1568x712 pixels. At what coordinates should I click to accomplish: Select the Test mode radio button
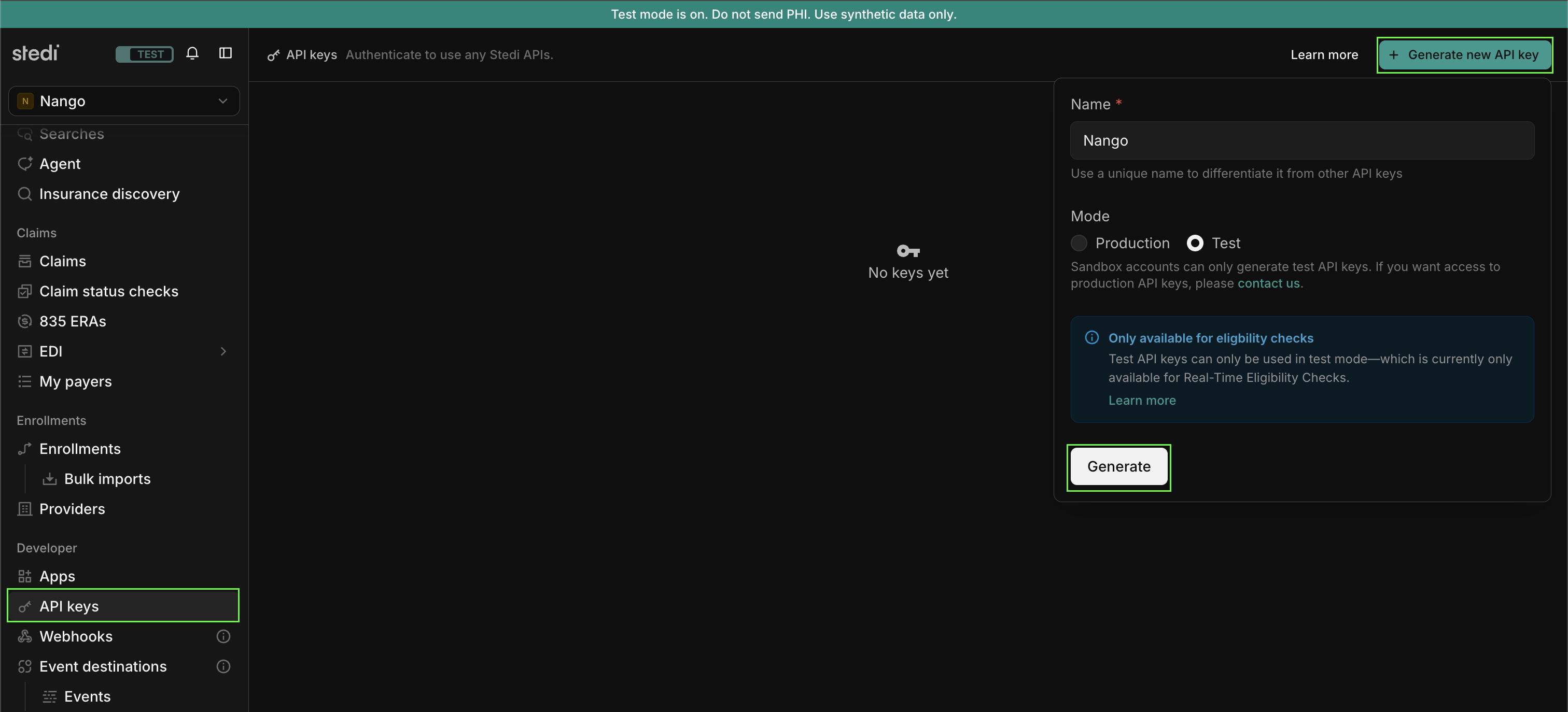(x=1195, y=244)
